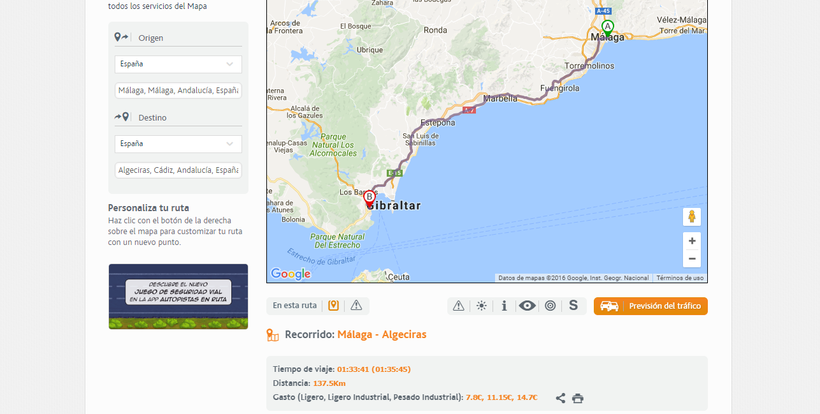Expand the destination country España dropdown

click(x=178, y=144)
